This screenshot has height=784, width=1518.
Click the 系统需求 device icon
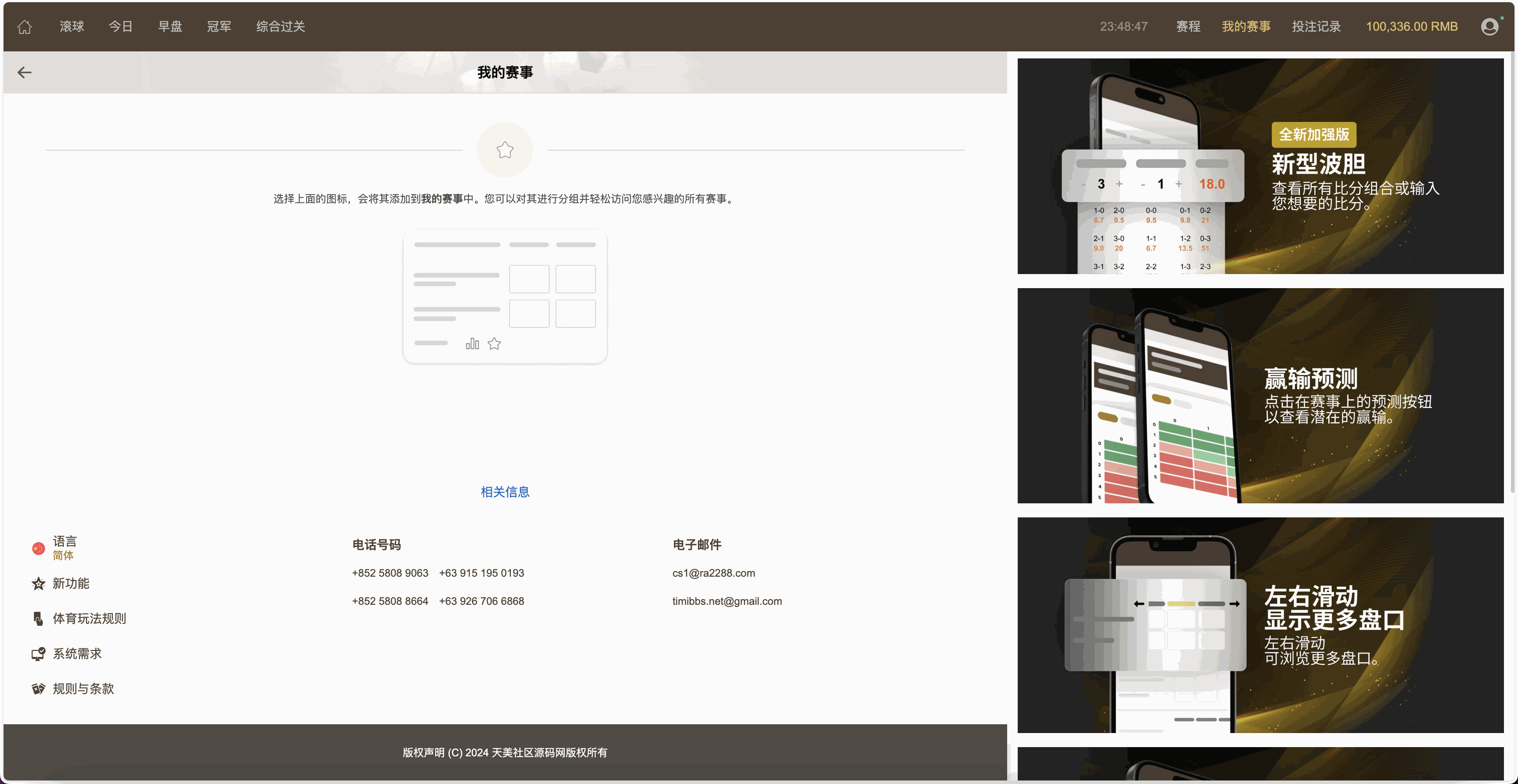(x=38, y=654)
